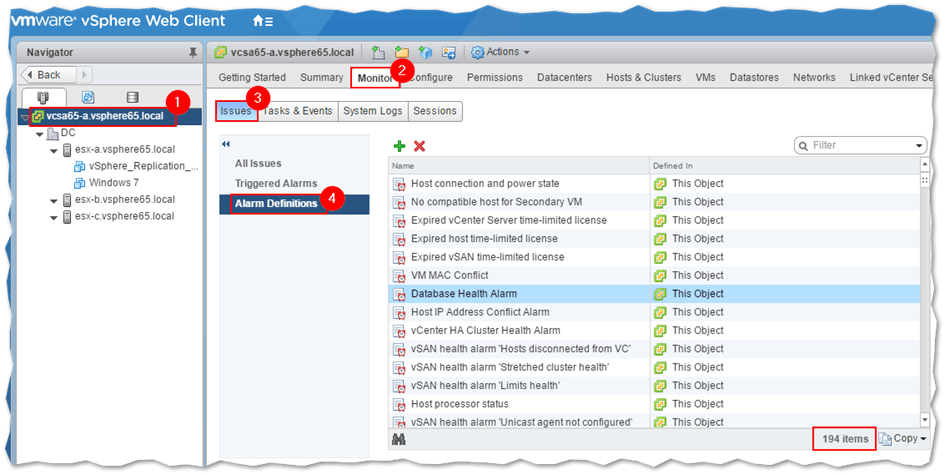Click the forward arrow beside Back

(x=84, y=75)
